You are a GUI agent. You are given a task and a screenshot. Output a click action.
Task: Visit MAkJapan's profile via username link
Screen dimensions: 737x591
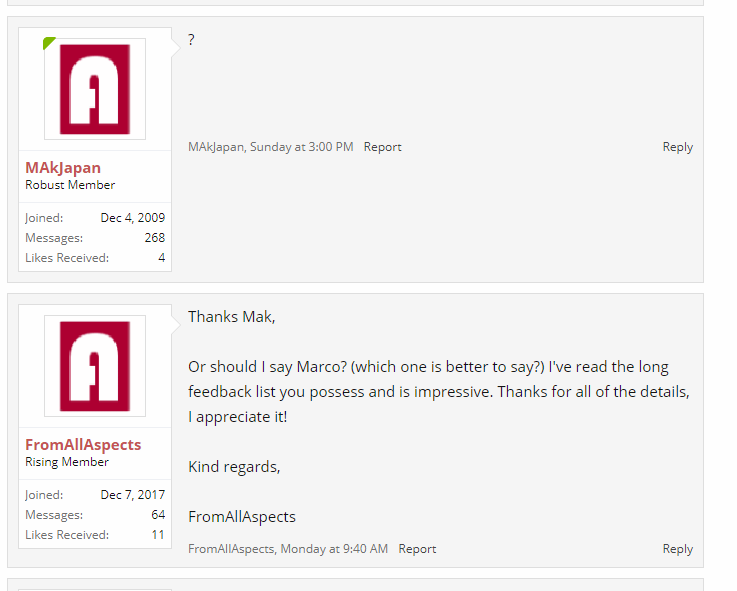63,168
